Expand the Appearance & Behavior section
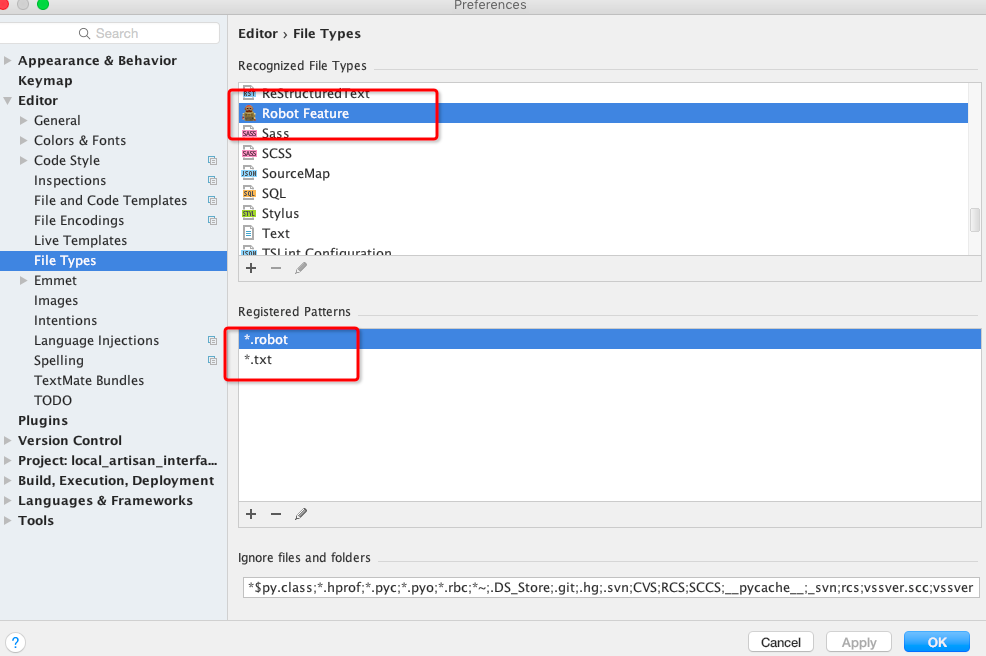Viewport: 986px width, 656px height. [8, 61]
